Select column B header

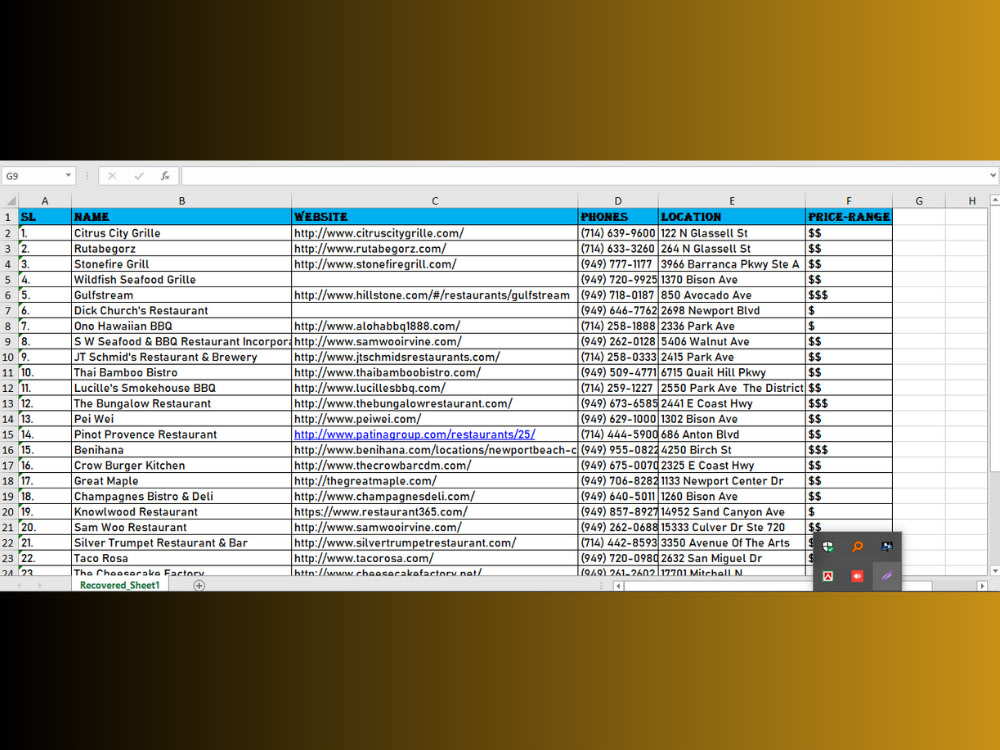pos(182,201)
